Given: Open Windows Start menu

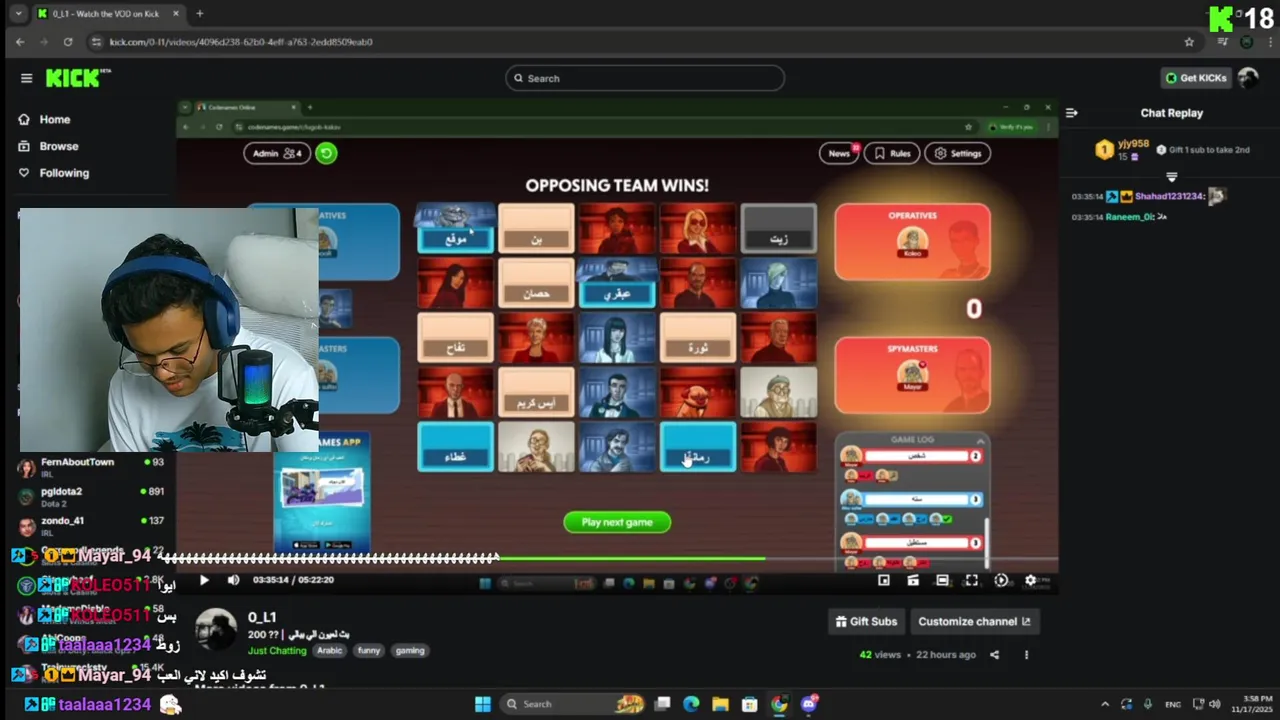Looking at the screenshot, I should point(483,704).
